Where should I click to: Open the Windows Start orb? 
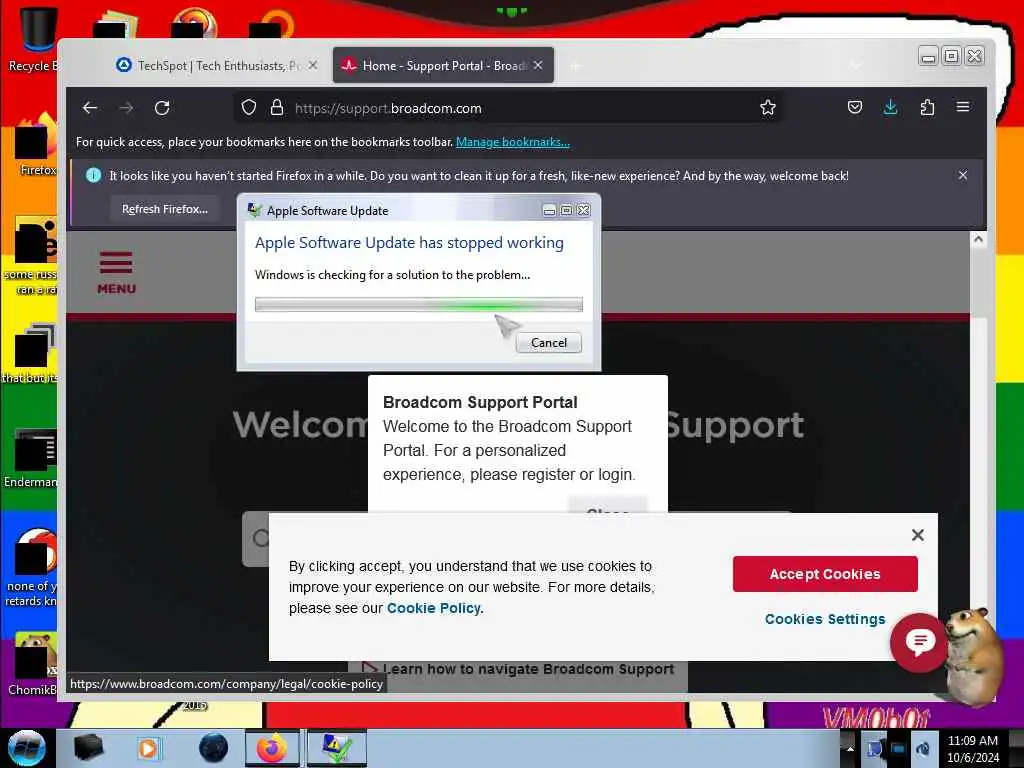[x=27, y=748]
